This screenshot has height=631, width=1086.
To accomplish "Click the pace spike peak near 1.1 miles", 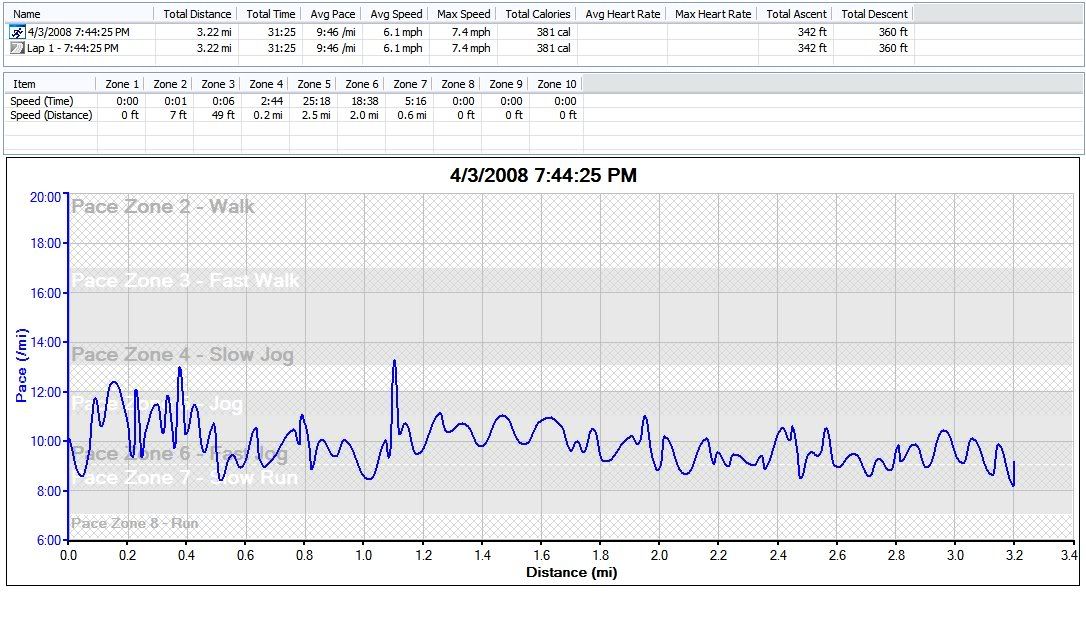I will pyautogui.click(x=394, y=361).
